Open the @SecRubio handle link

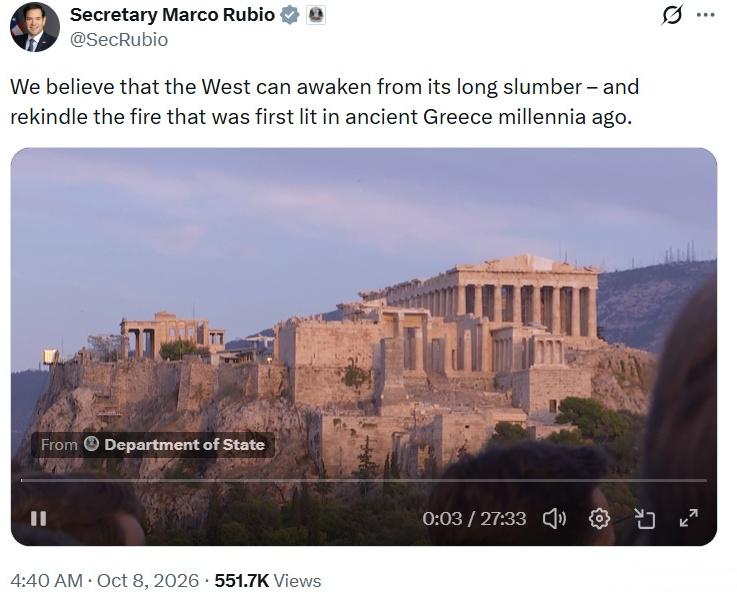point(119,40)
